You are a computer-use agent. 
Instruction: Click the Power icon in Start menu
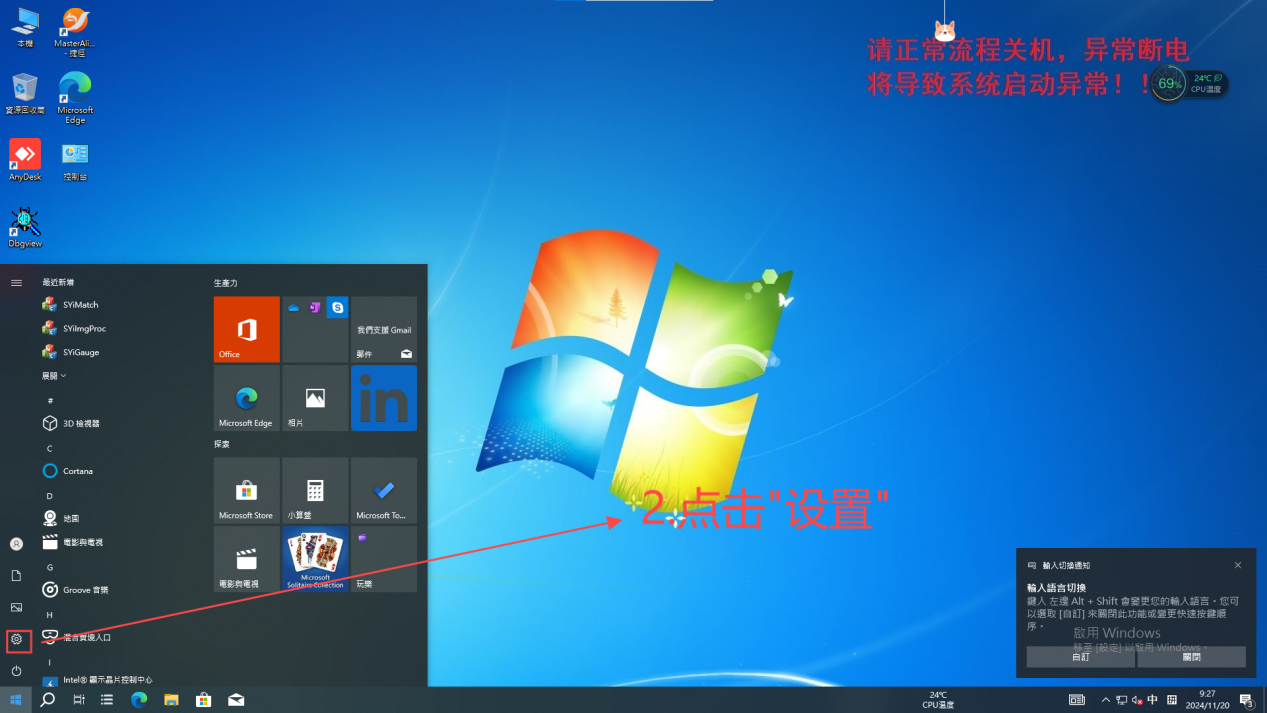coord(16,671)
